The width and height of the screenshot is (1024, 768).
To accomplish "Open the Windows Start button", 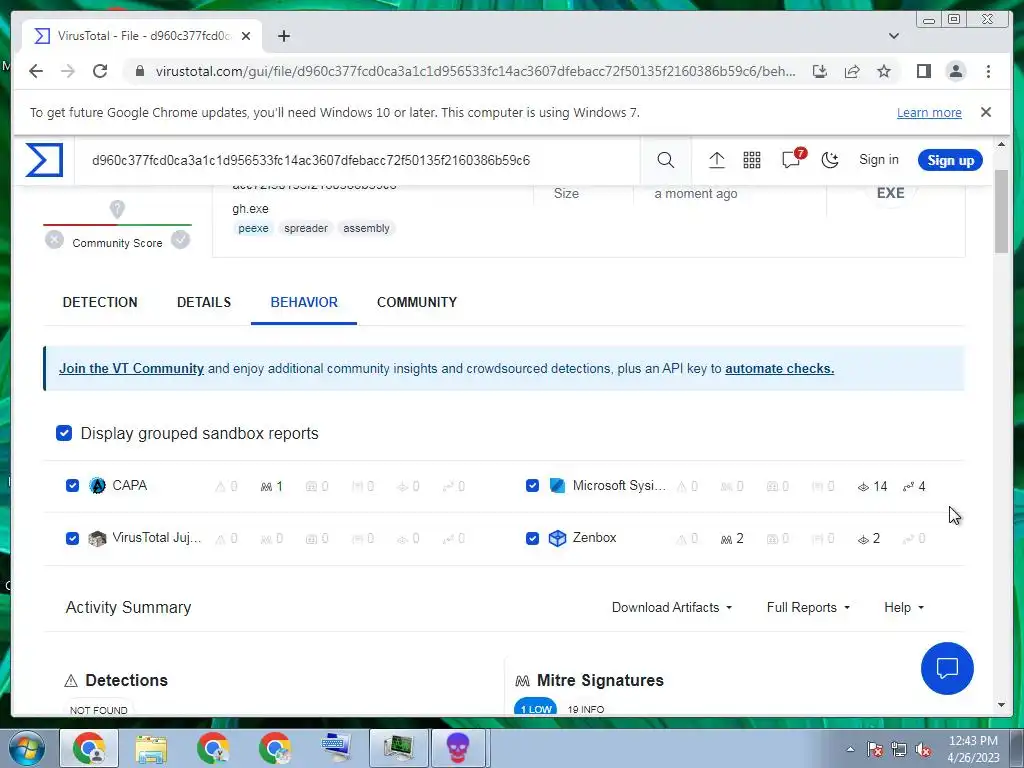I will pyautogui.click(x=27, y=748).
